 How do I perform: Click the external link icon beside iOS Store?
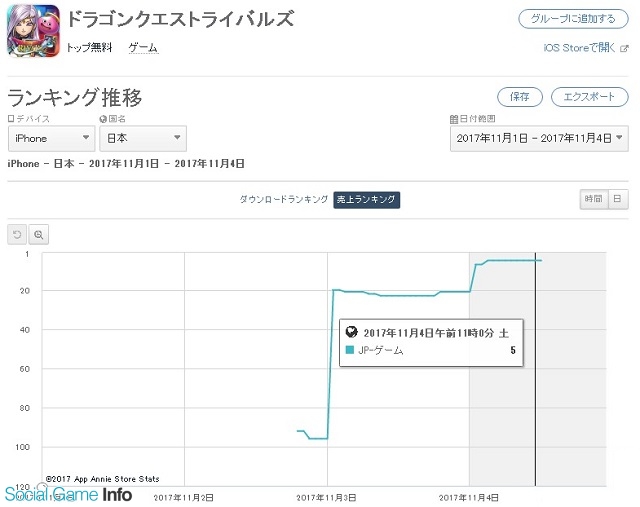click(625, 47)
